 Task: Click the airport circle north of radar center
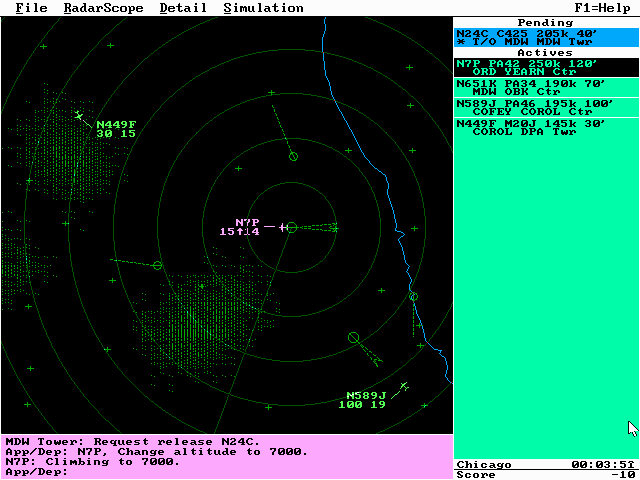click(x=293, y=156)
